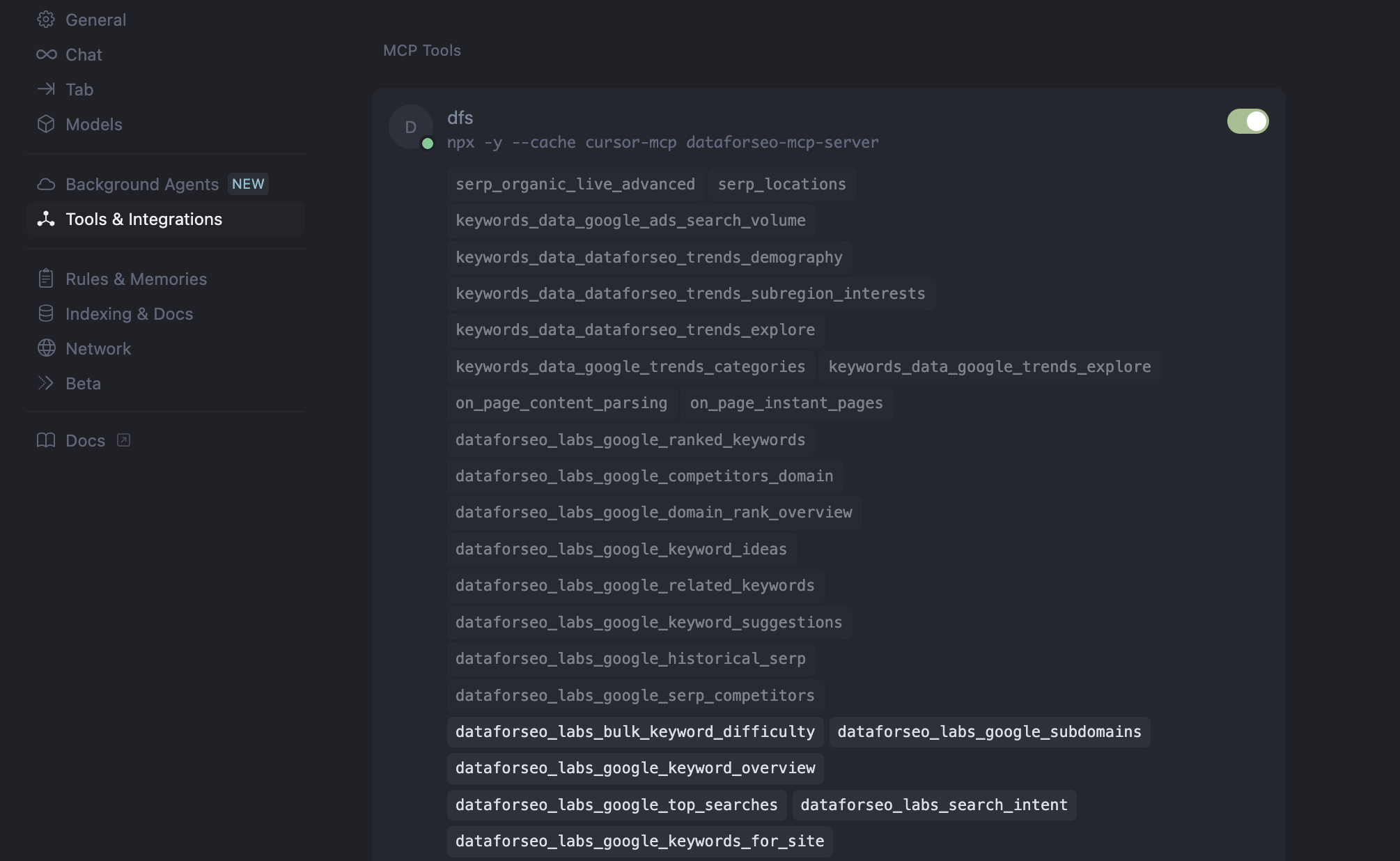Toggle dataforseo_labs_google_related_keywords tool

click(x=635, y=586)
